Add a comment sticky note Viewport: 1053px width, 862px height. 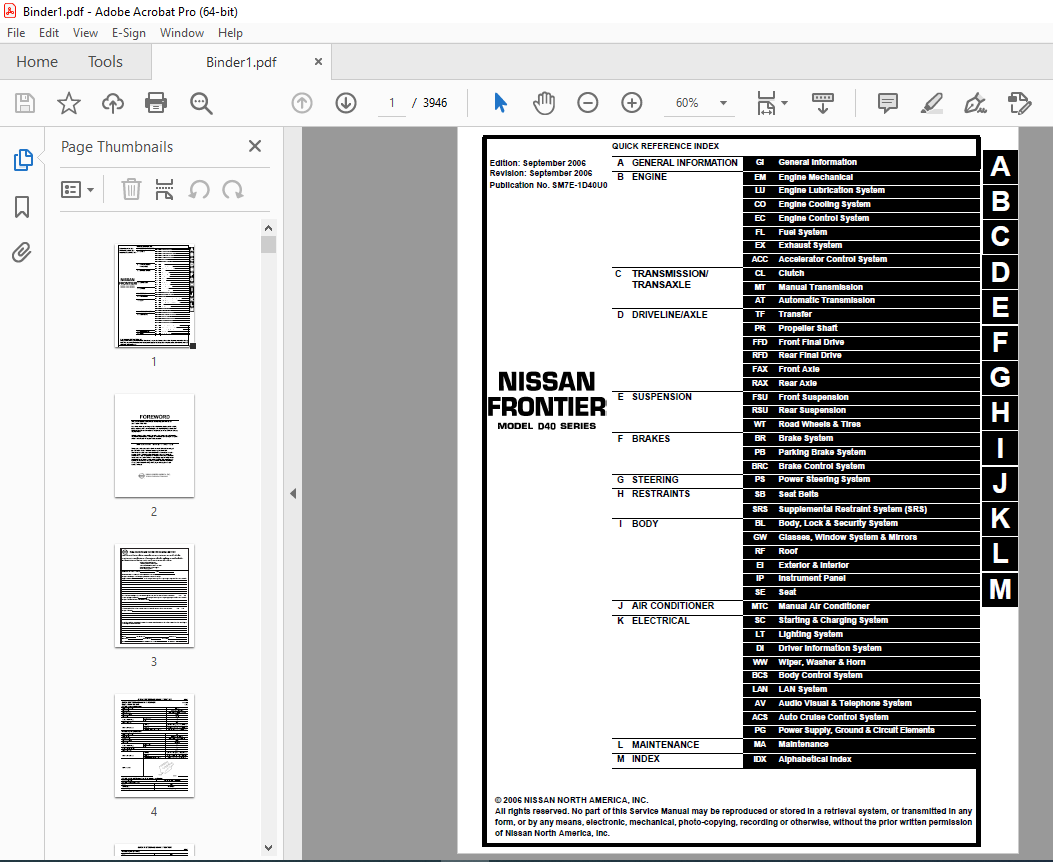888,103
